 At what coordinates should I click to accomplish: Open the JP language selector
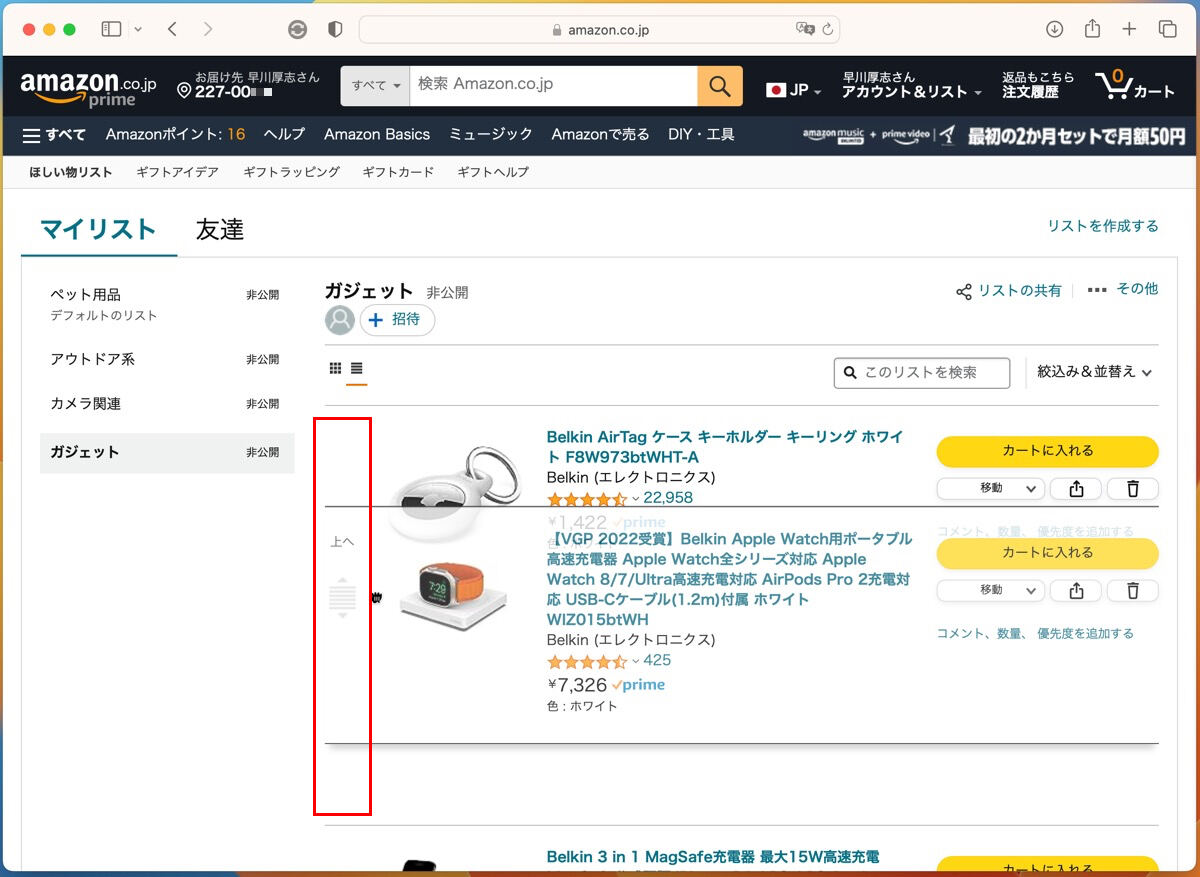794,90
